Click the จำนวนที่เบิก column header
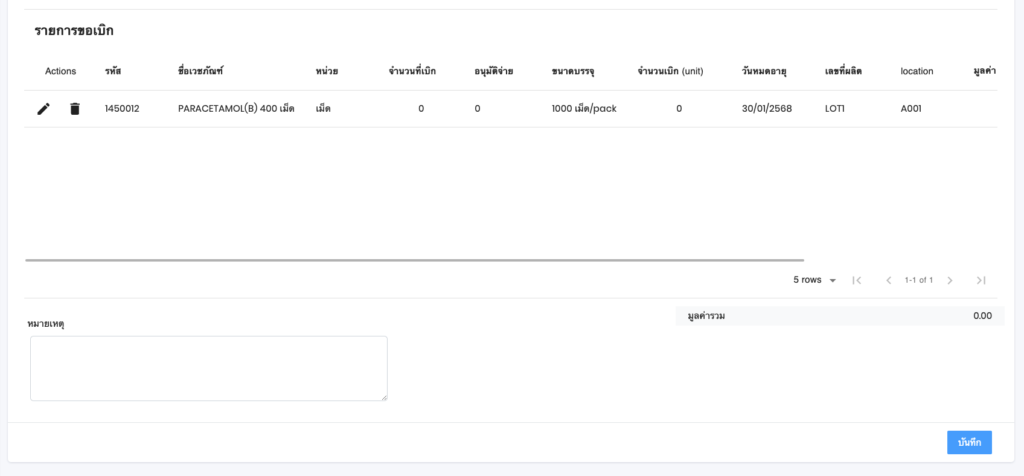 click(x=412, y=71)
